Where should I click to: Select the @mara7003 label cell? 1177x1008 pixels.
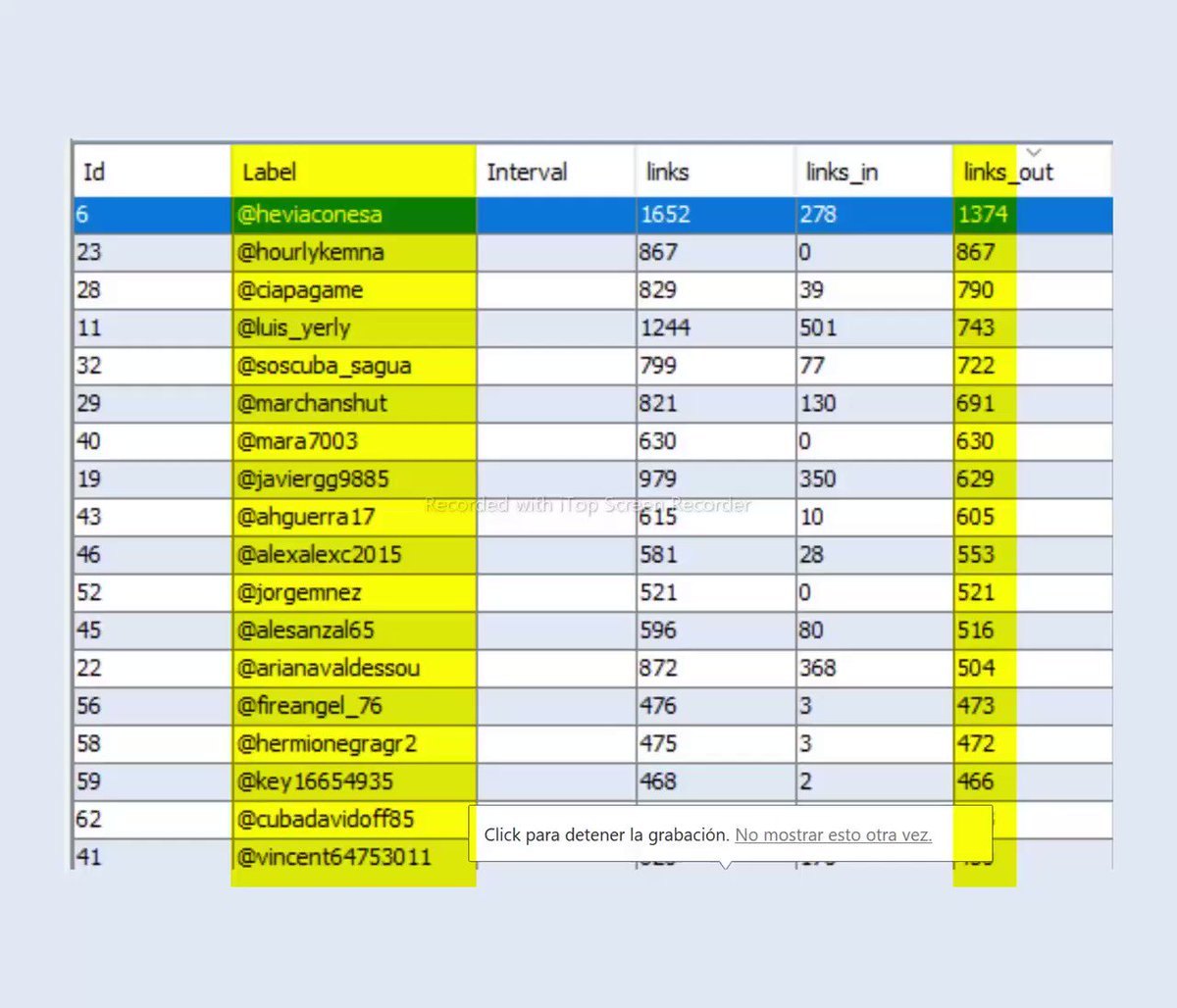point(354,441)
